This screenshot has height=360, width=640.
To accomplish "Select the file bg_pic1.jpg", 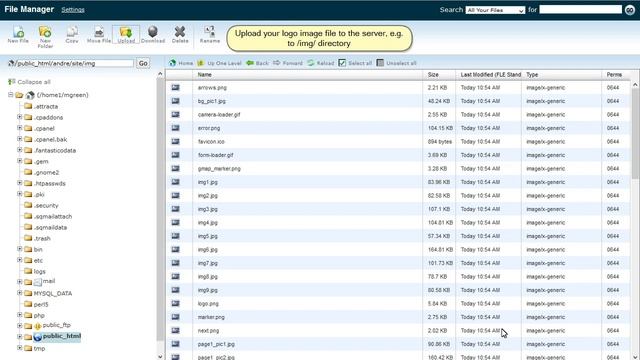I will pyautogui.click(x=212, y=101).
